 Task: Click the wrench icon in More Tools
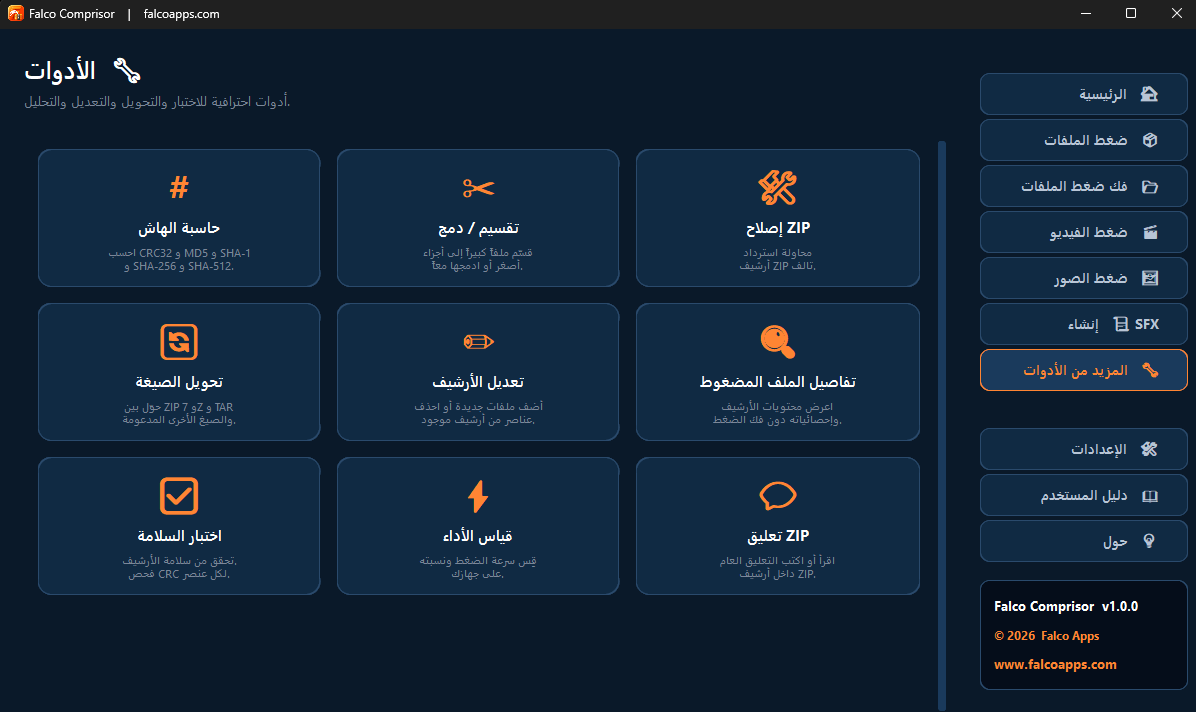pyautogui.click(x=1149, y=370)
